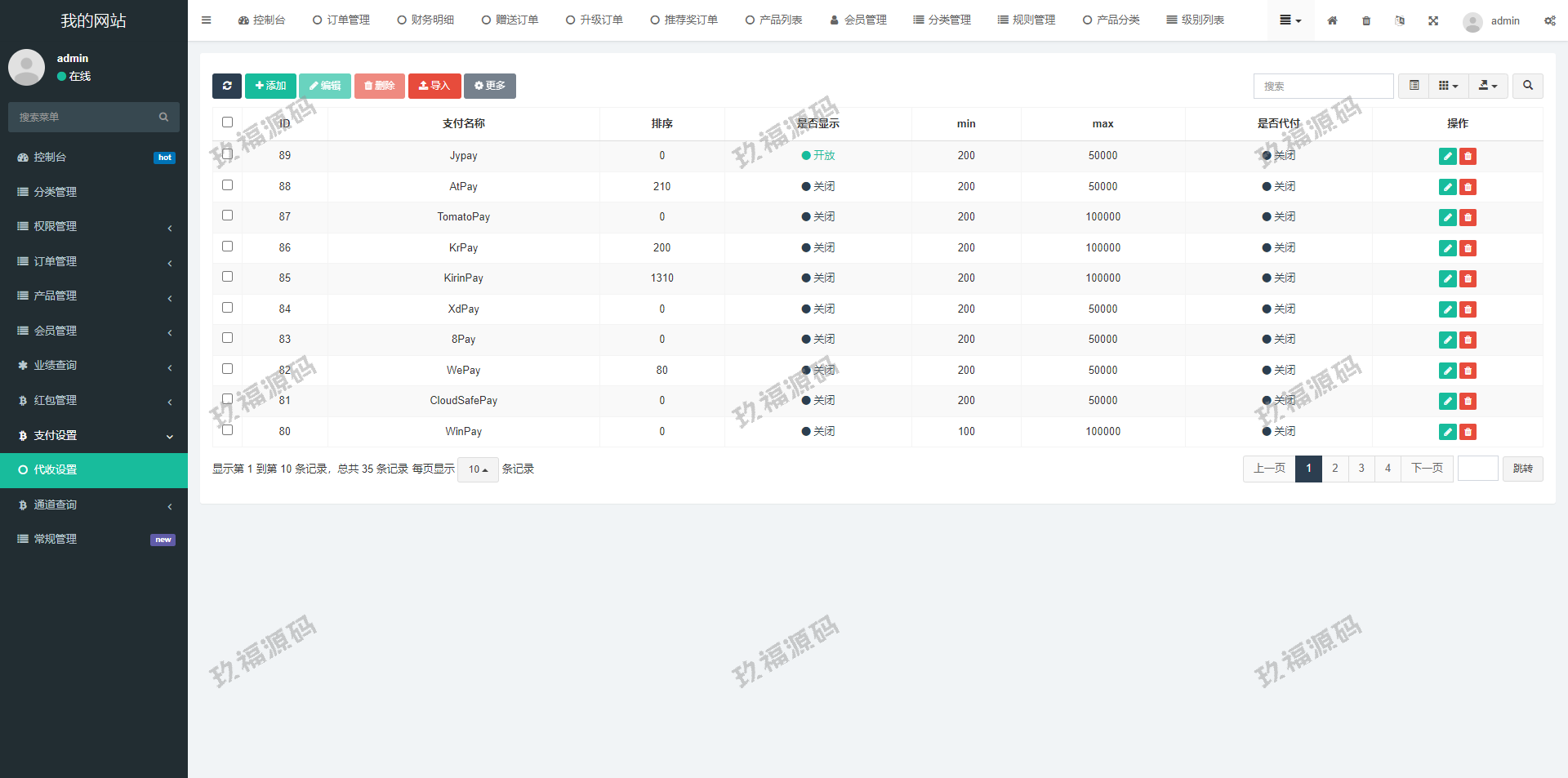Toggle Jypay display status 开放

point(817,155)
